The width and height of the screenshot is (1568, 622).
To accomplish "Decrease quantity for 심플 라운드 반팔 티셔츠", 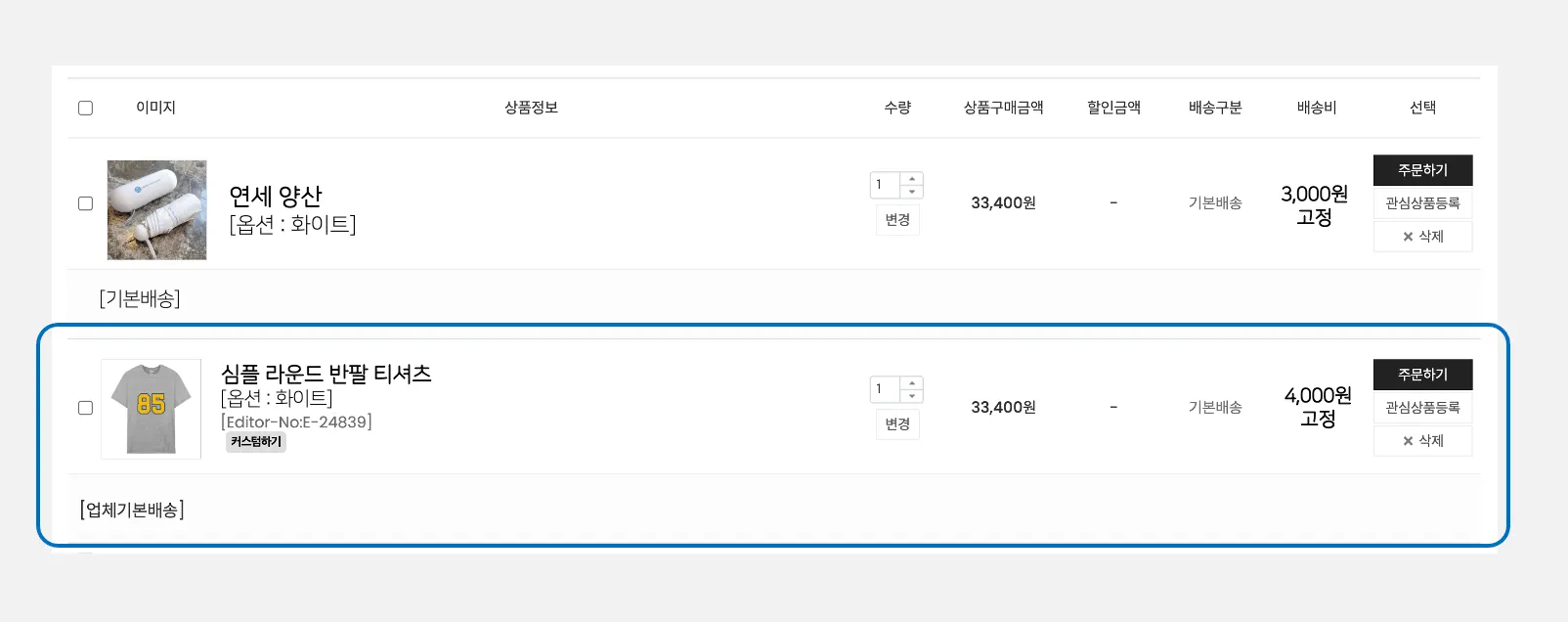I will pyautogui.click(x=912, y=396).
